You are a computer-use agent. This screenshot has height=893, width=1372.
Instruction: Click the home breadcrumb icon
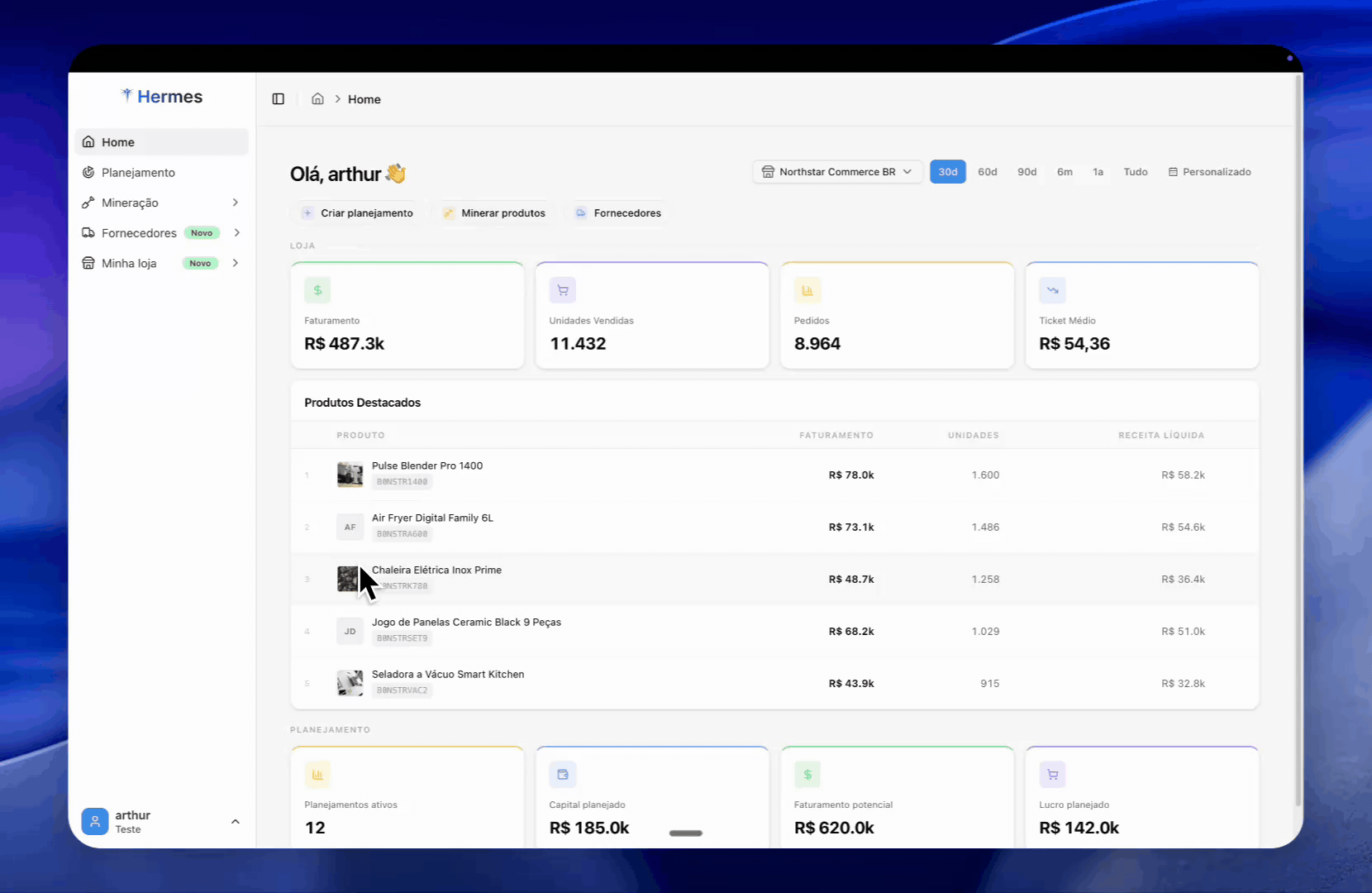(317, 99)
